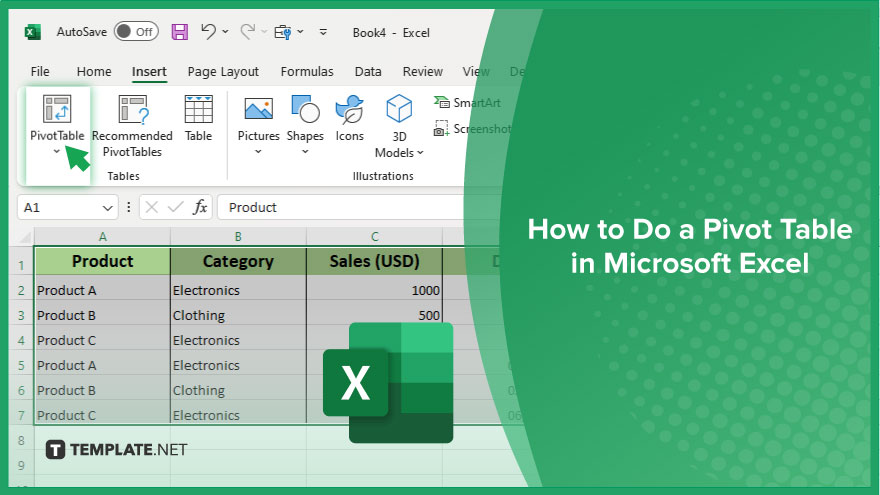Click the Category header cell

239,261
